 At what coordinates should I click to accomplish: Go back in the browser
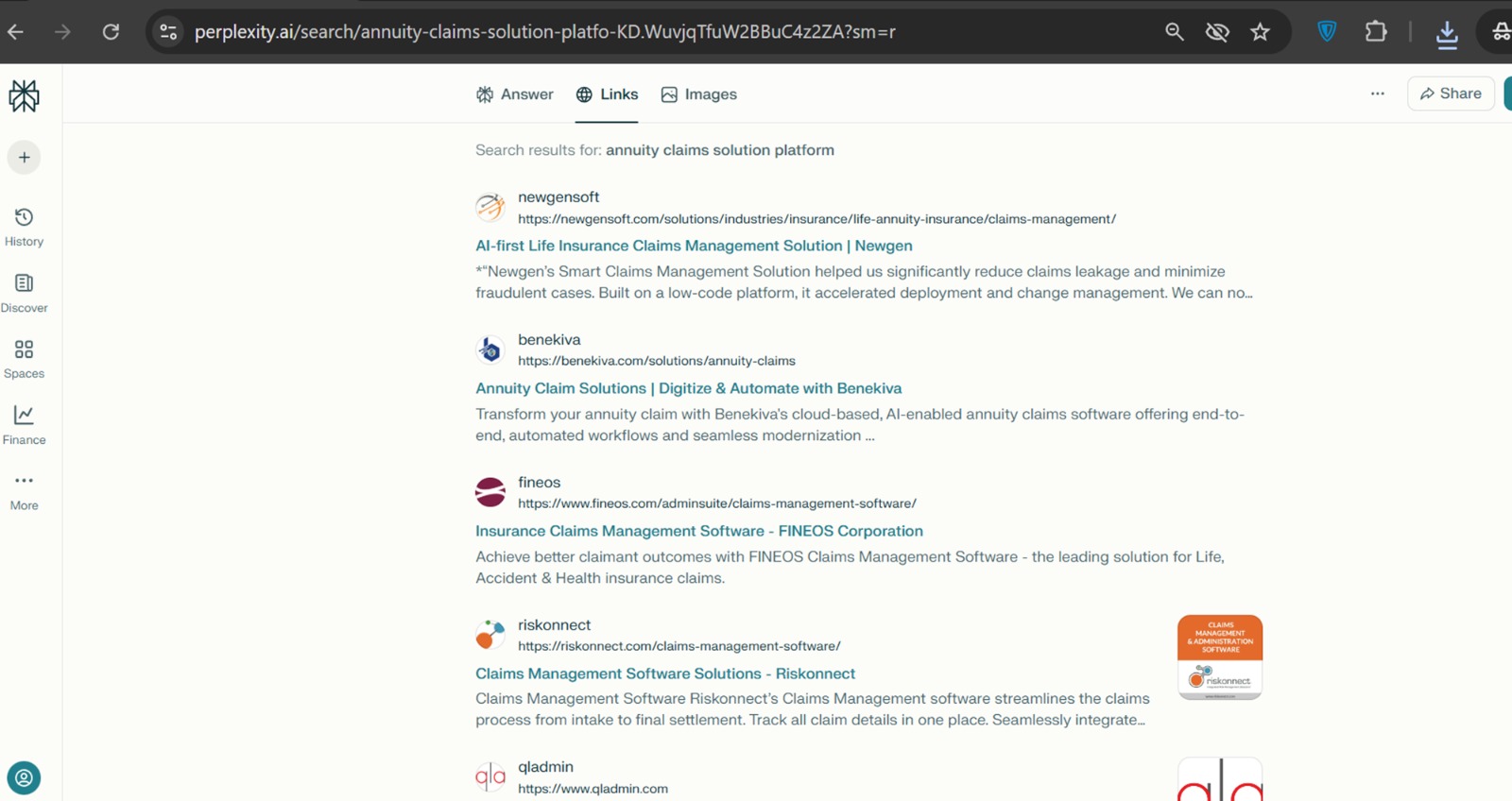tap(15, 32)
